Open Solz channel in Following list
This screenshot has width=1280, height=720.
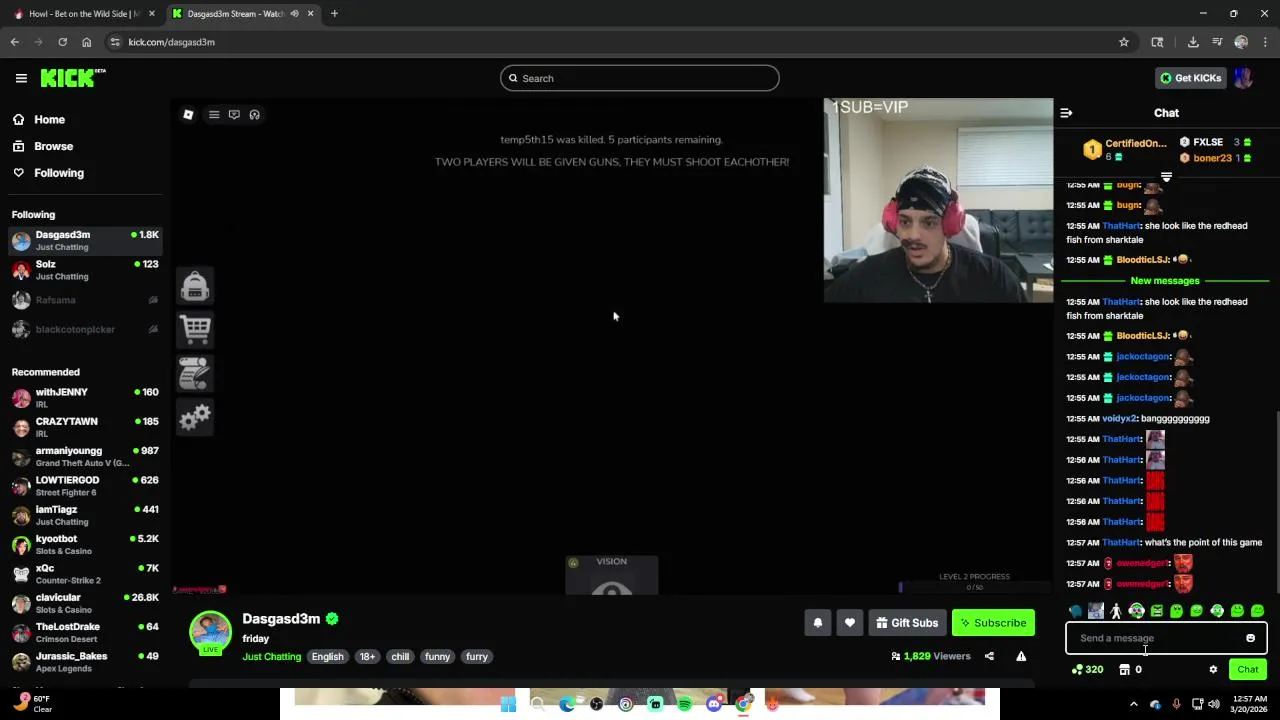coord(85,270)
